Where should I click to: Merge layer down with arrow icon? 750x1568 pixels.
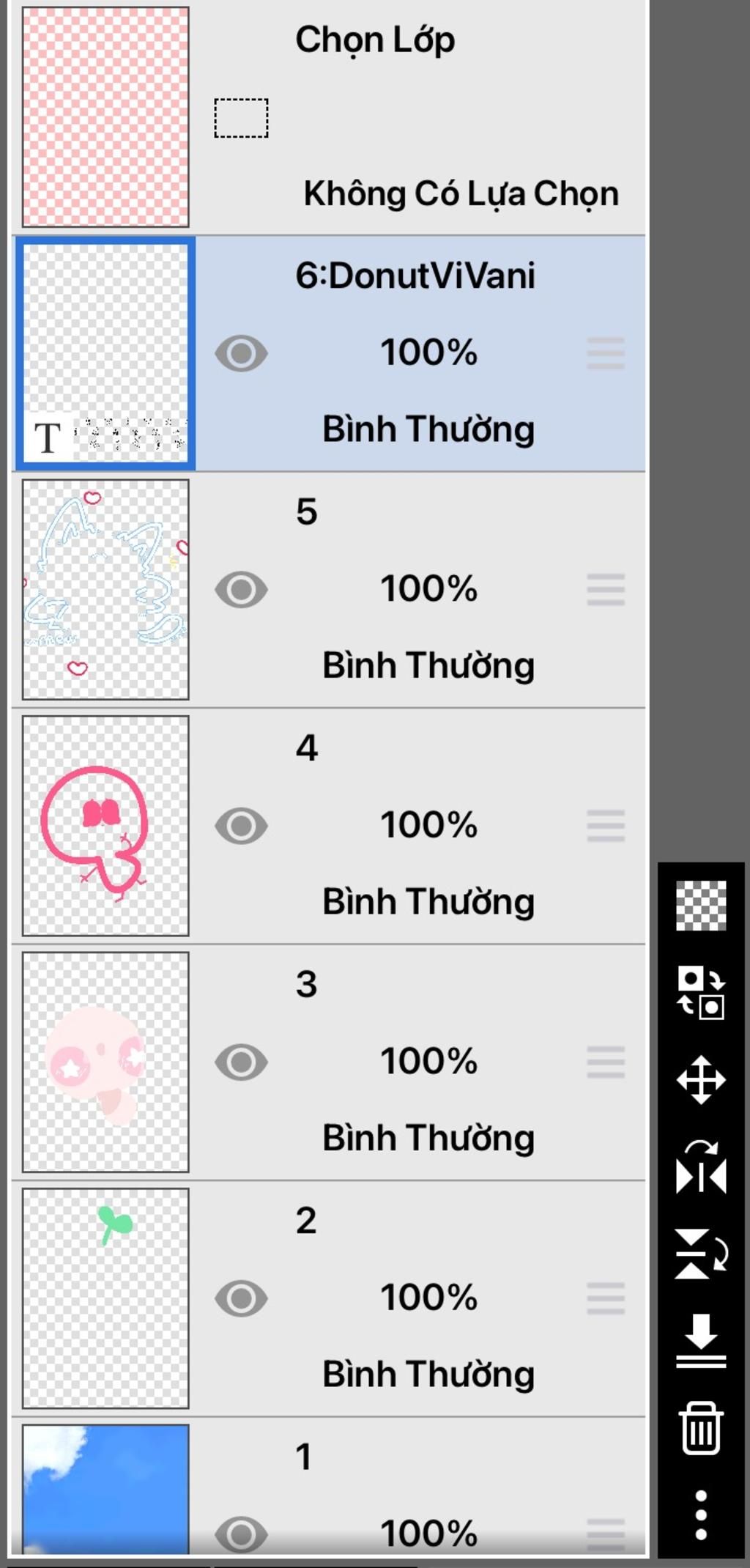(701, 1341)
